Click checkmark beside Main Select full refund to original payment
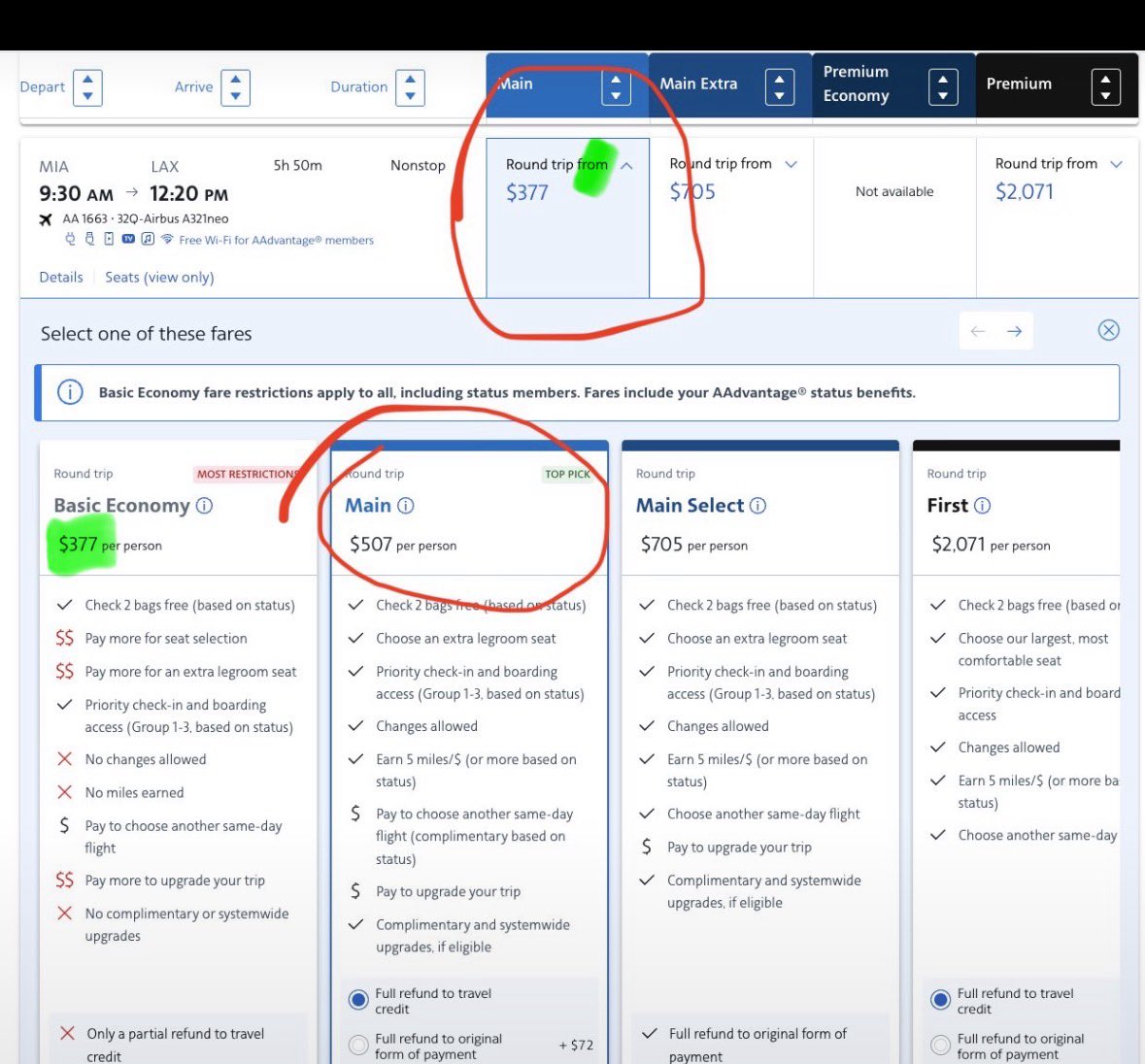Screen dimensions: 1145x1064 click(649, 1033)
